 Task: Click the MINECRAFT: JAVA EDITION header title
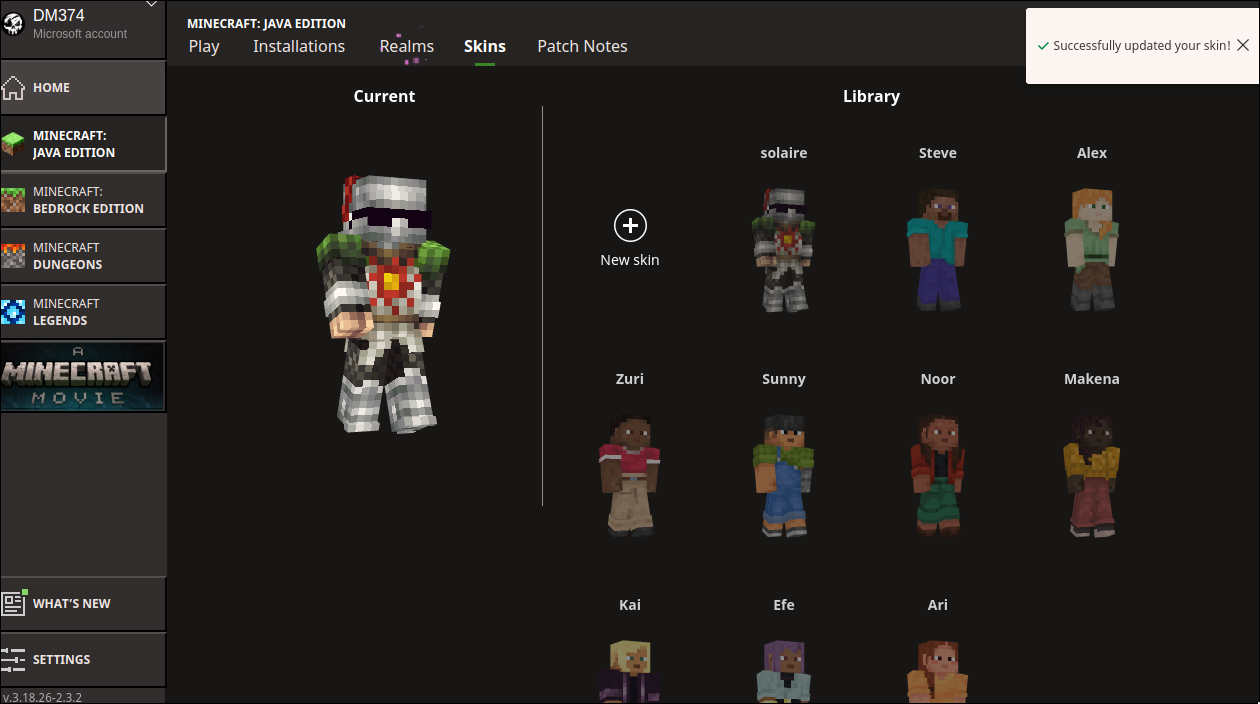pyautogui.click(x=266, y=23)
